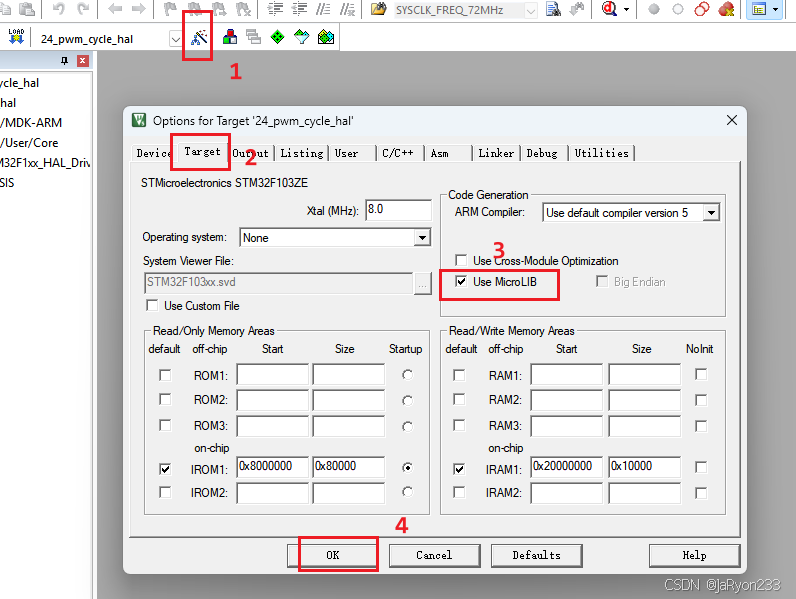
Task: Navigate forwards with right arrow icon
Action: [138, 8]
